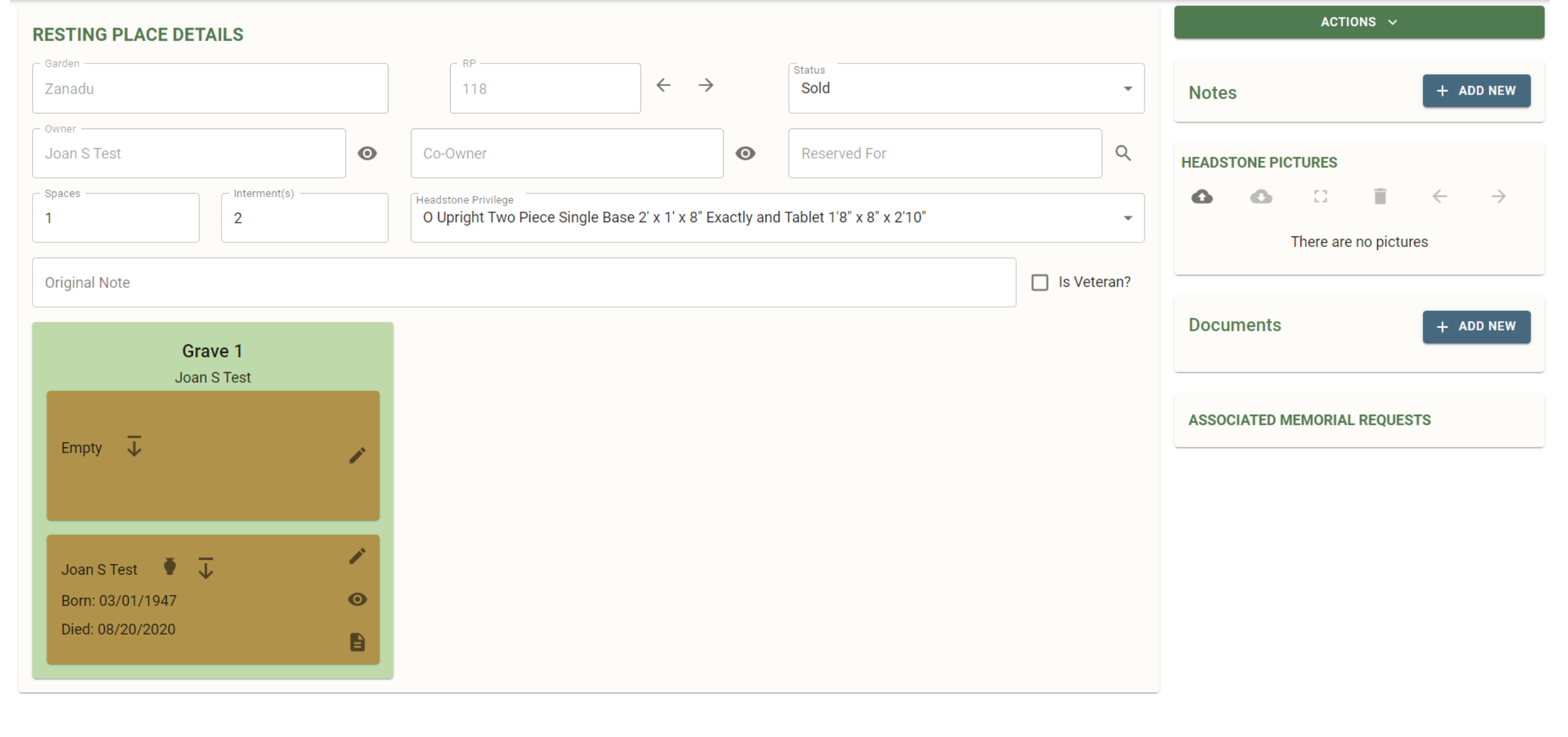
Task: Click the next headstone picture arrow
Action: (x=1499, y=195)
